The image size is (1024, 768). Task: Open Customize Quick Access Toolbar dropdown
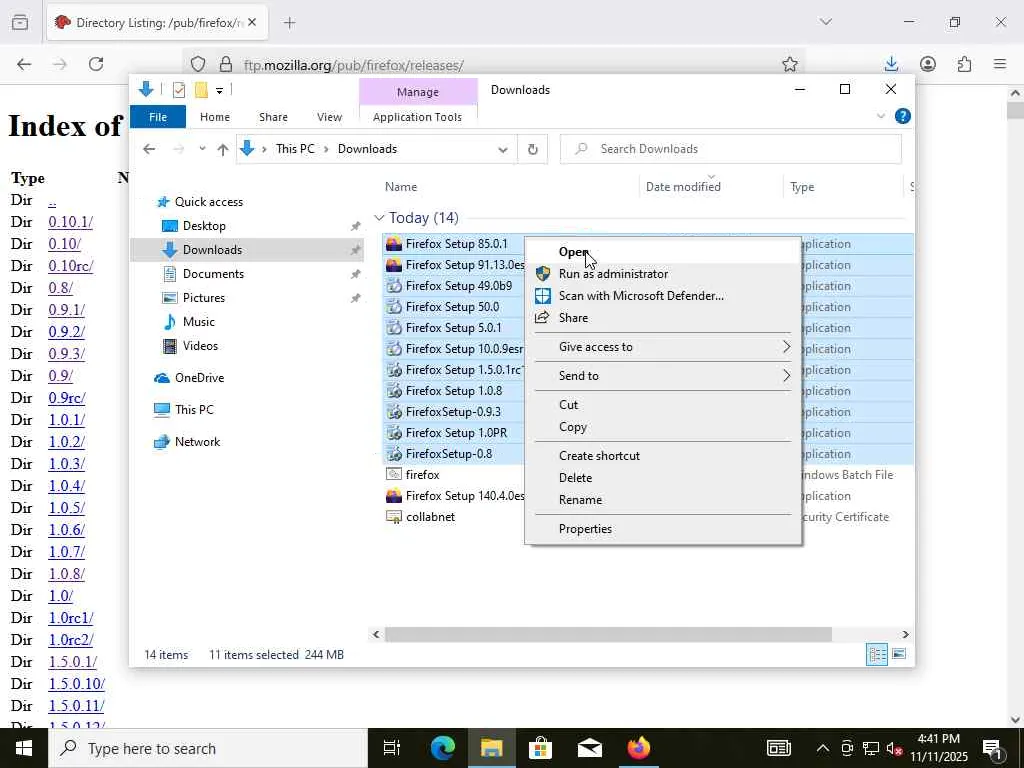(x=219, y=91)
